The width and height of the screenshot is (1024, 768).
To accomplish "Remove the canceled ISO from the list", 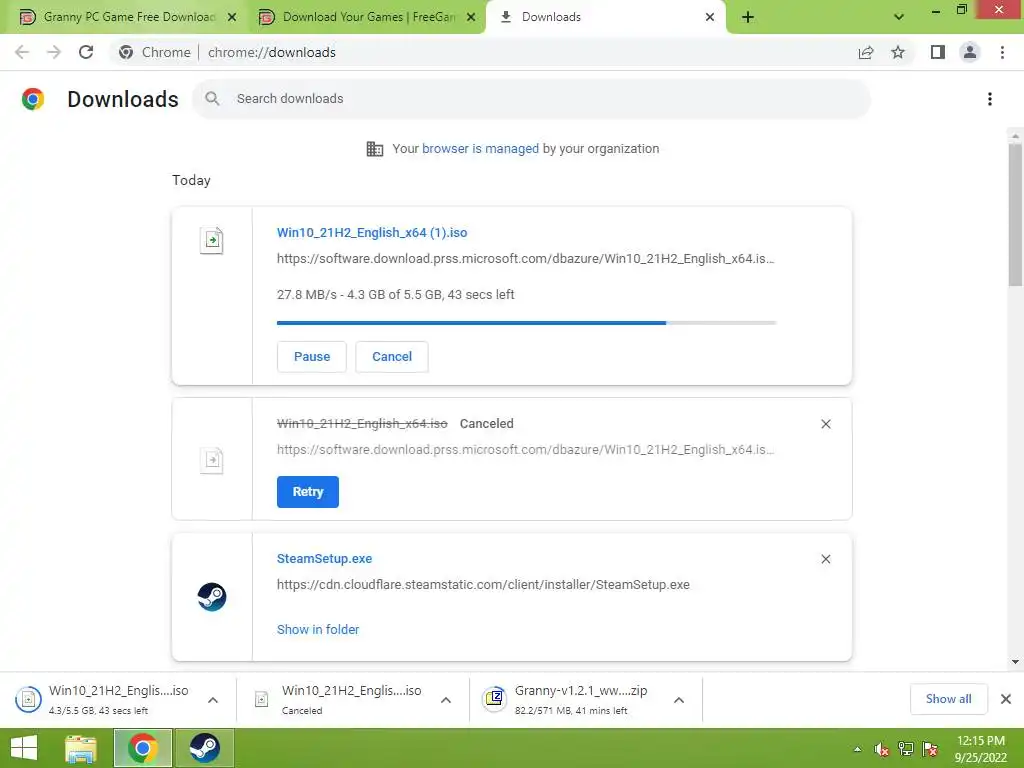I will pyautogui.click(x=825, y=424).
